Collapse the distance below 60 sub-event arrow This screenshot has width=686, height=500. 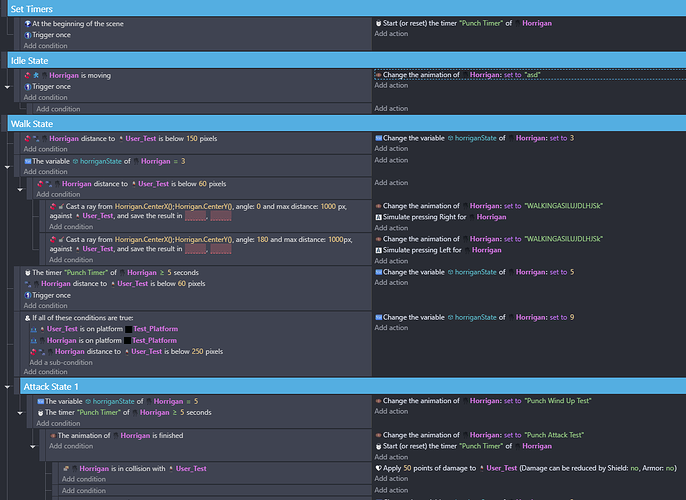(x=20, y=189)
